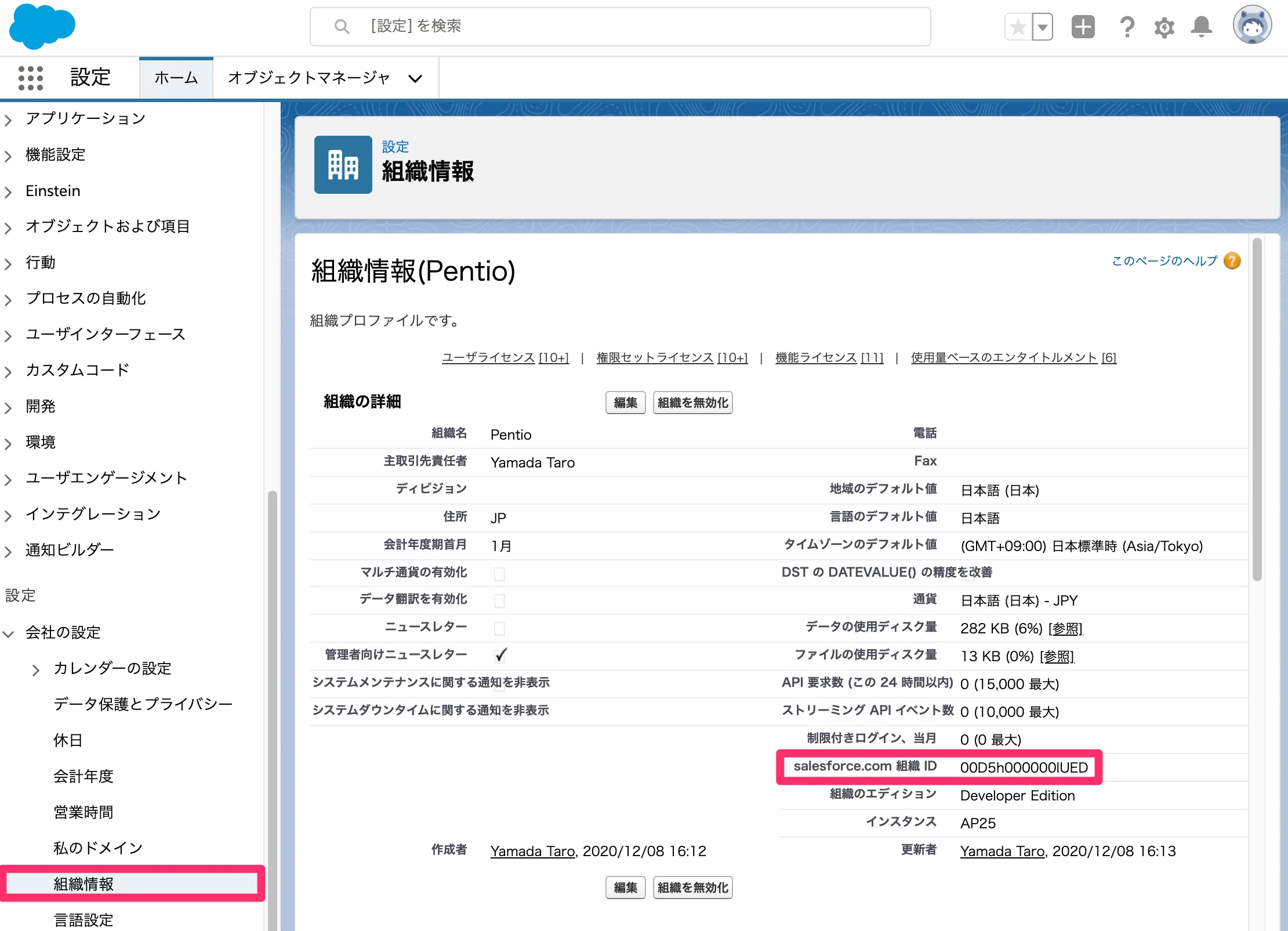Click the Salesforce cloud logo
Image resolution: width=1288 pixels, height=931 pixels.
42,26
